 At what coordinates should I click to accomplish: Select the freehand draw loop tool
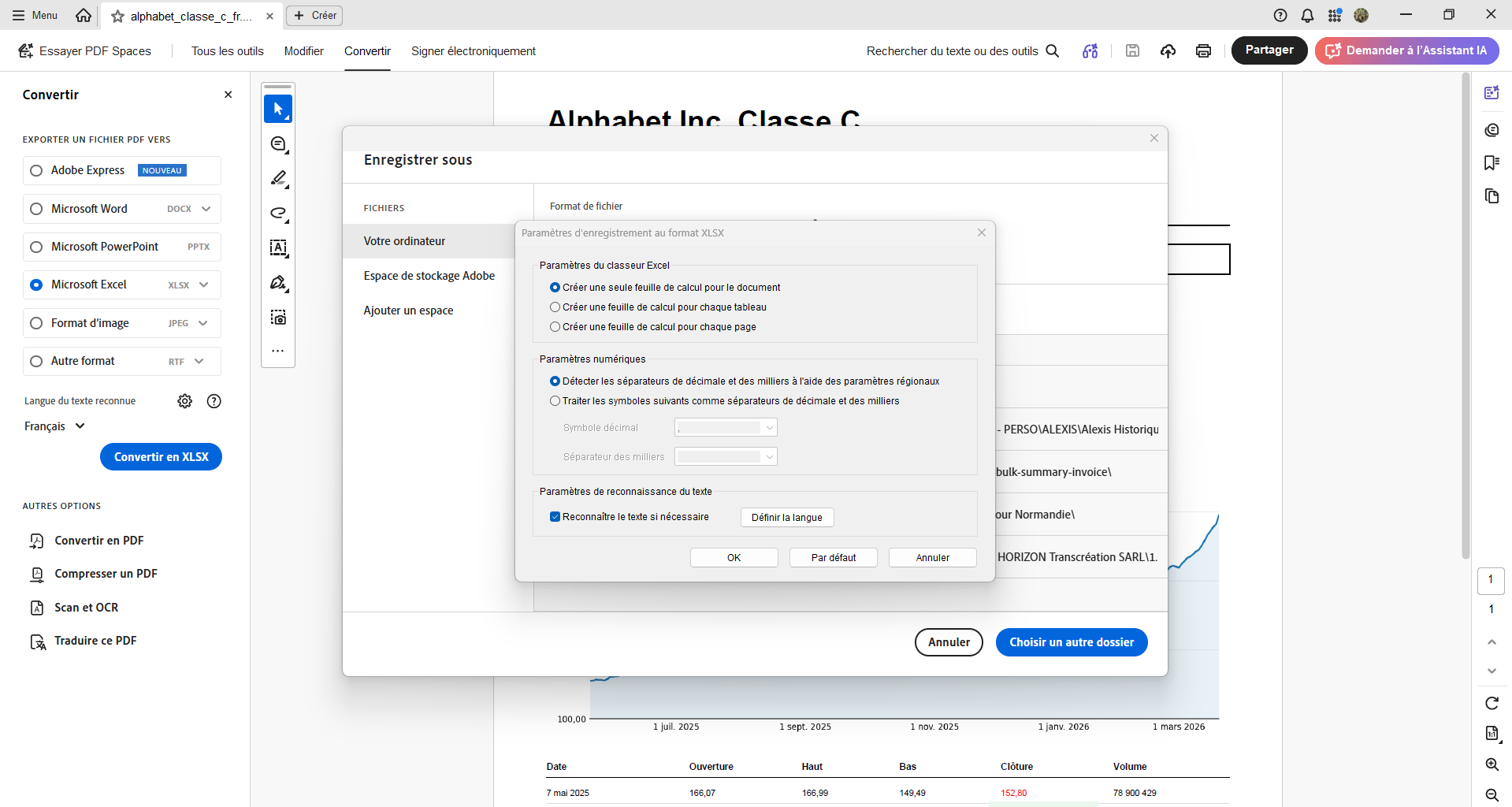[x=278, y=214]
